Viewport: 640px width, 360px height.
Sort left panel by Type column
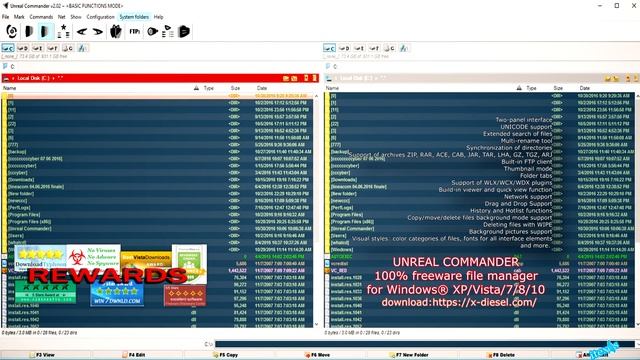pyautogui.click(x=209, y=88)
